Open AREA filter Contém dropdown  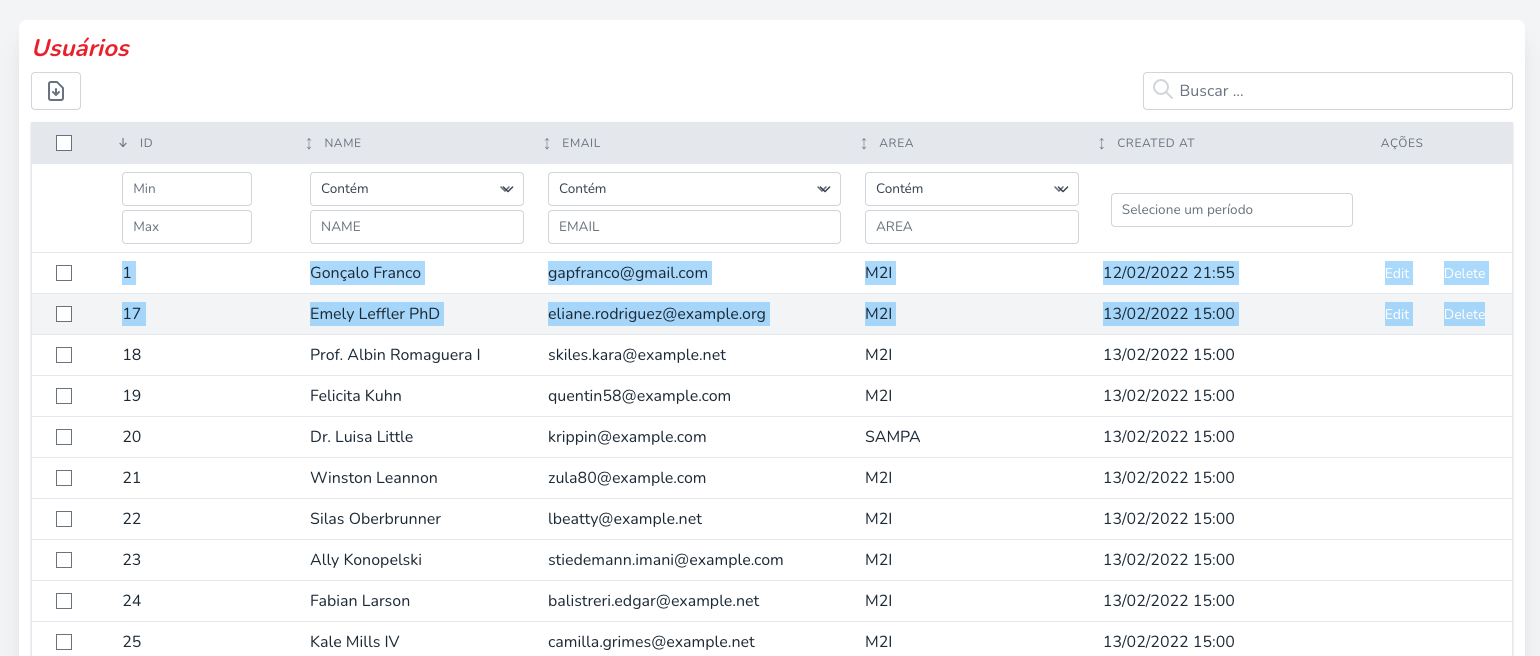(972, 189)
